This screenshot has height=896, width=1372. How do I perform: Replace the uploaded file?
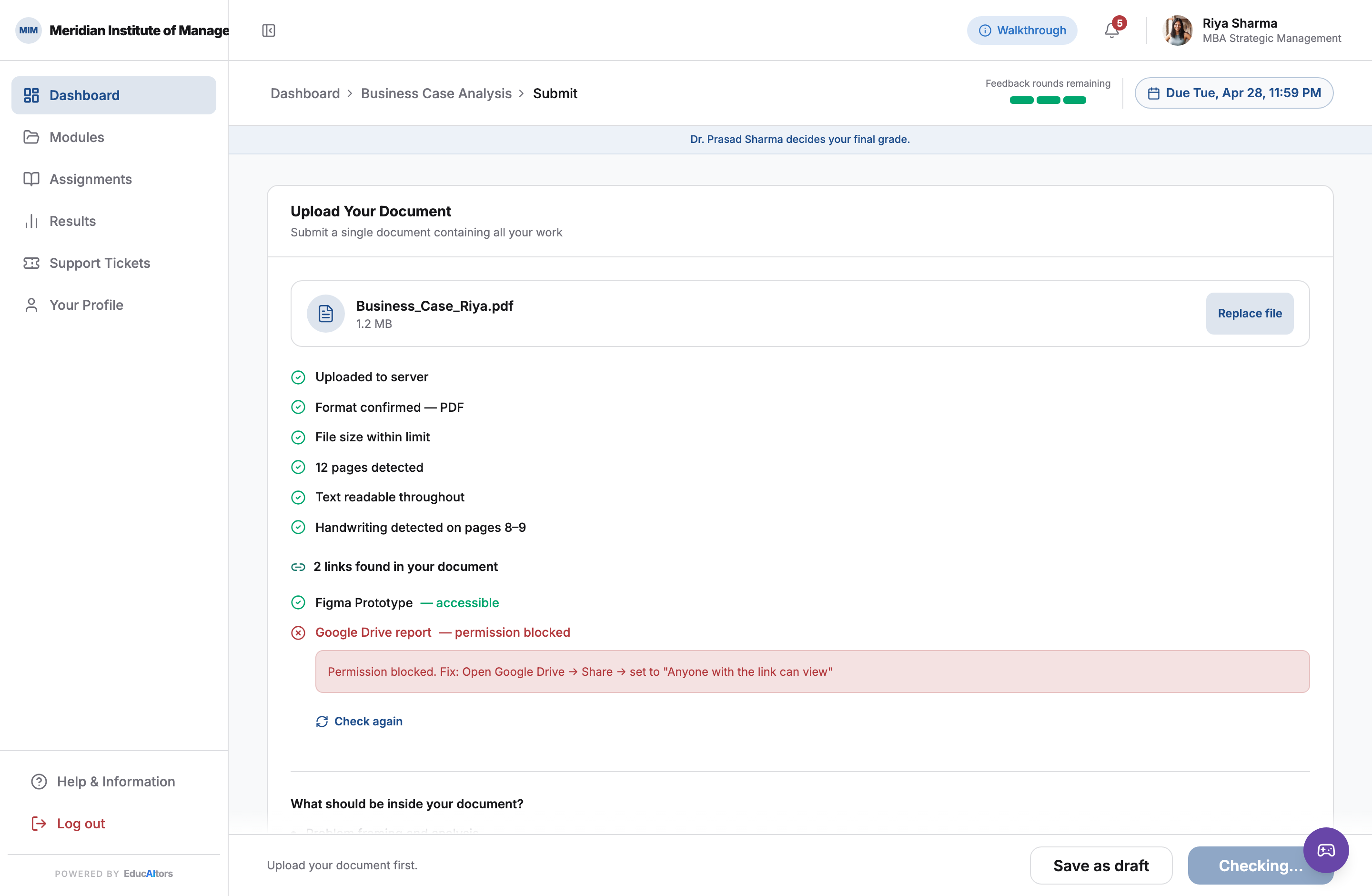click(x=1249, y=314)
